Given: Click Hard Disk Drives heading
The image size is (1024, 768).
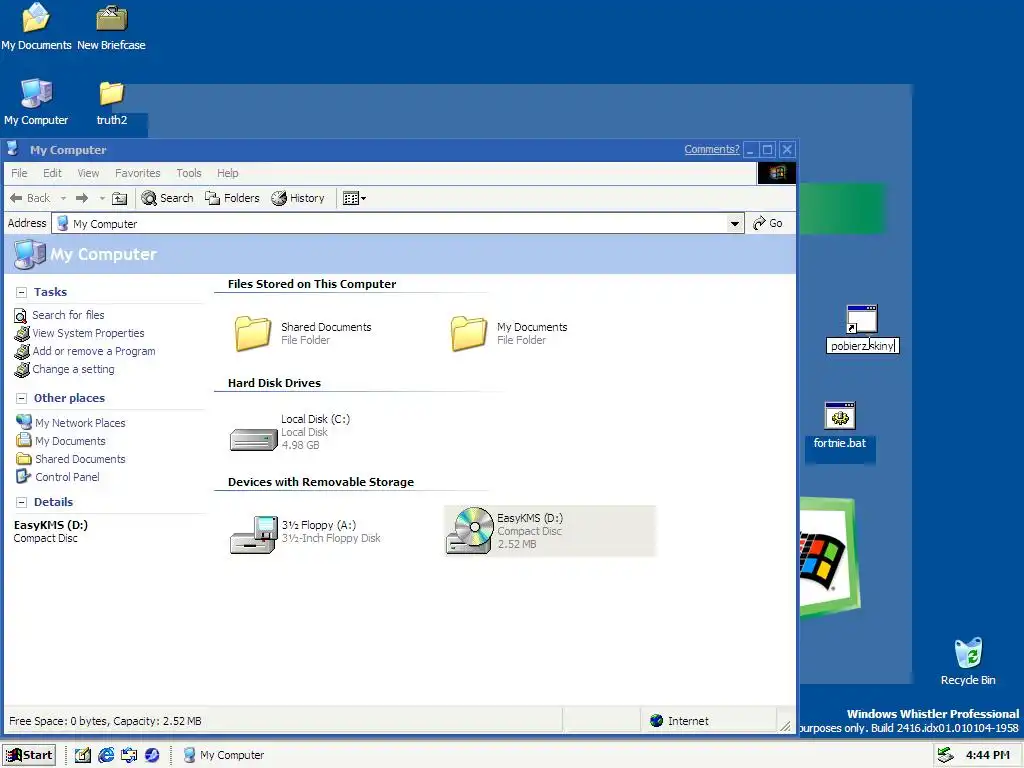Looking at the screenshot, I should 274,383.
